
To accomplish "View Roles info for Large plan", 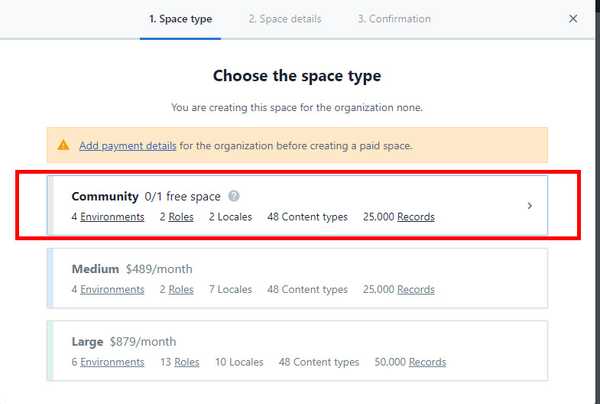I will coord(187,362).
